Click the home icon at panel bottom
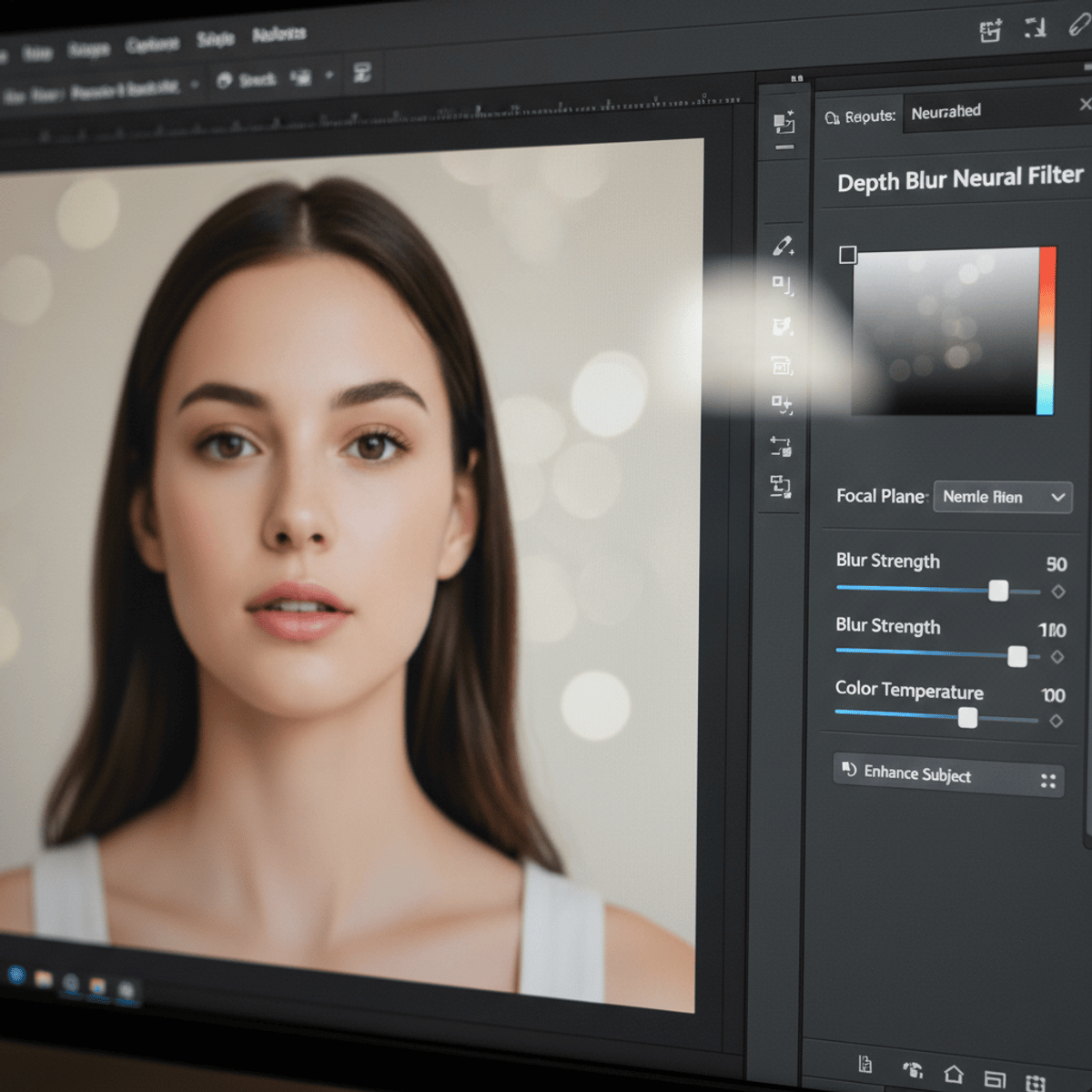Viewport: 1092px width, 1092px height. coord(953,1075)
